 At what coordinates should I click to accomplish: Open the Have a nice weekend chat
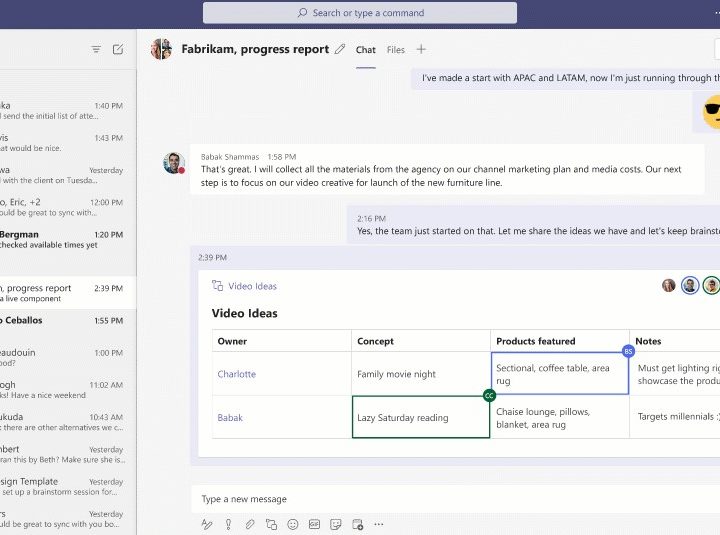(68, 389)
